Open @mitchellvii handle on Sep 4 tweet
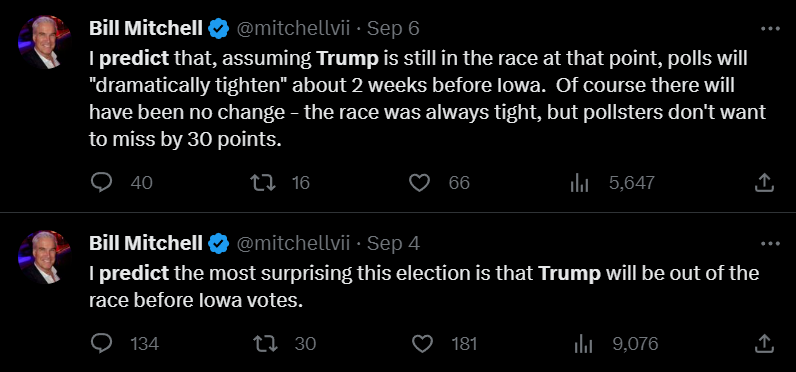This screenshot has width=796, height=372. (293, 244)
